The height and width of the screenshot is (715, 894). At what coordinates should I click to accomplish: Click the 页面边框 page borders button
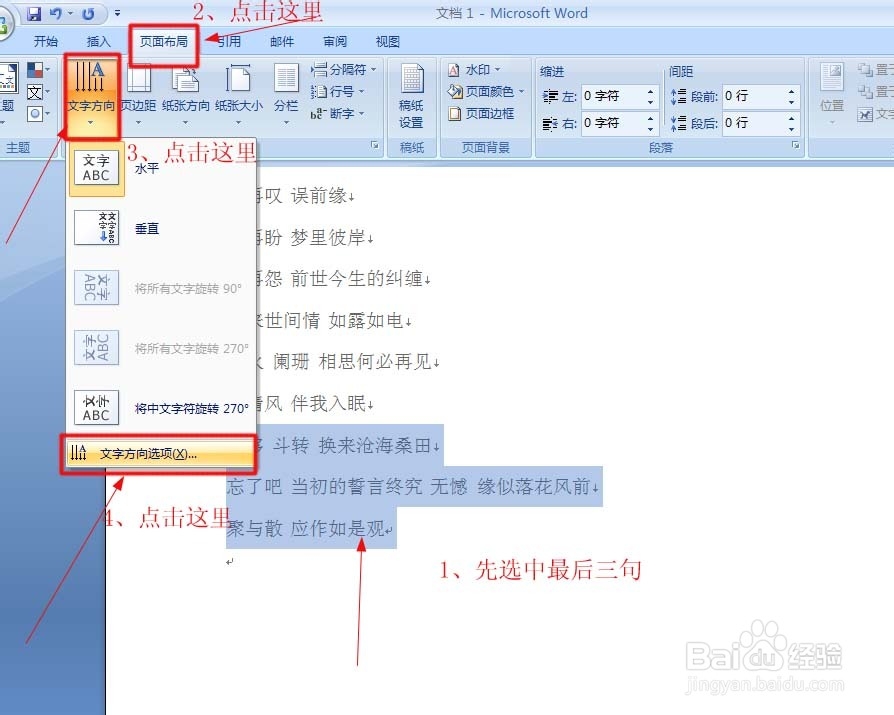(481, 113)
